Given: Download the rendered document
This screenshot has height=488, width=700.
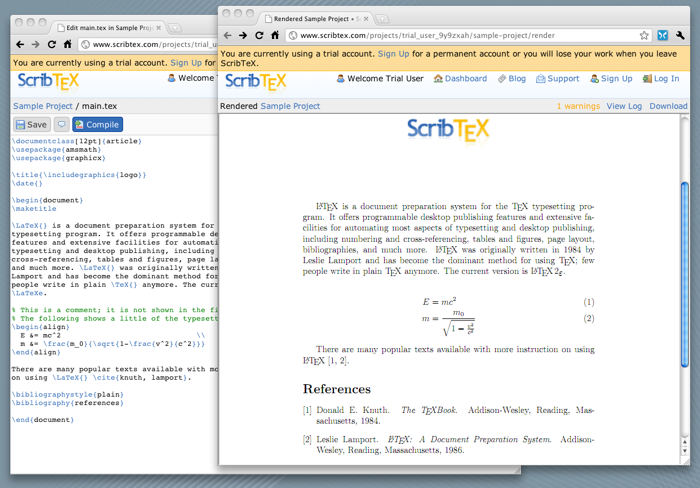Looking at the screenshot, I should [x=668, y=106].
